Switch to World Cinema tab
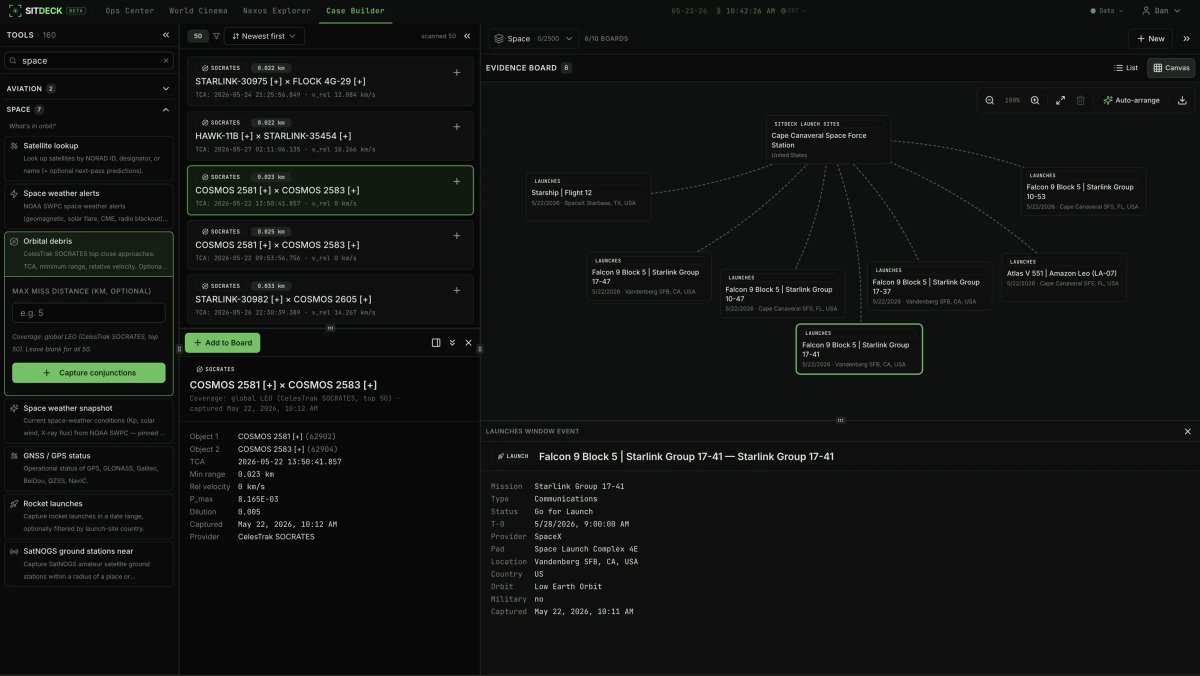 pos(197,10)
